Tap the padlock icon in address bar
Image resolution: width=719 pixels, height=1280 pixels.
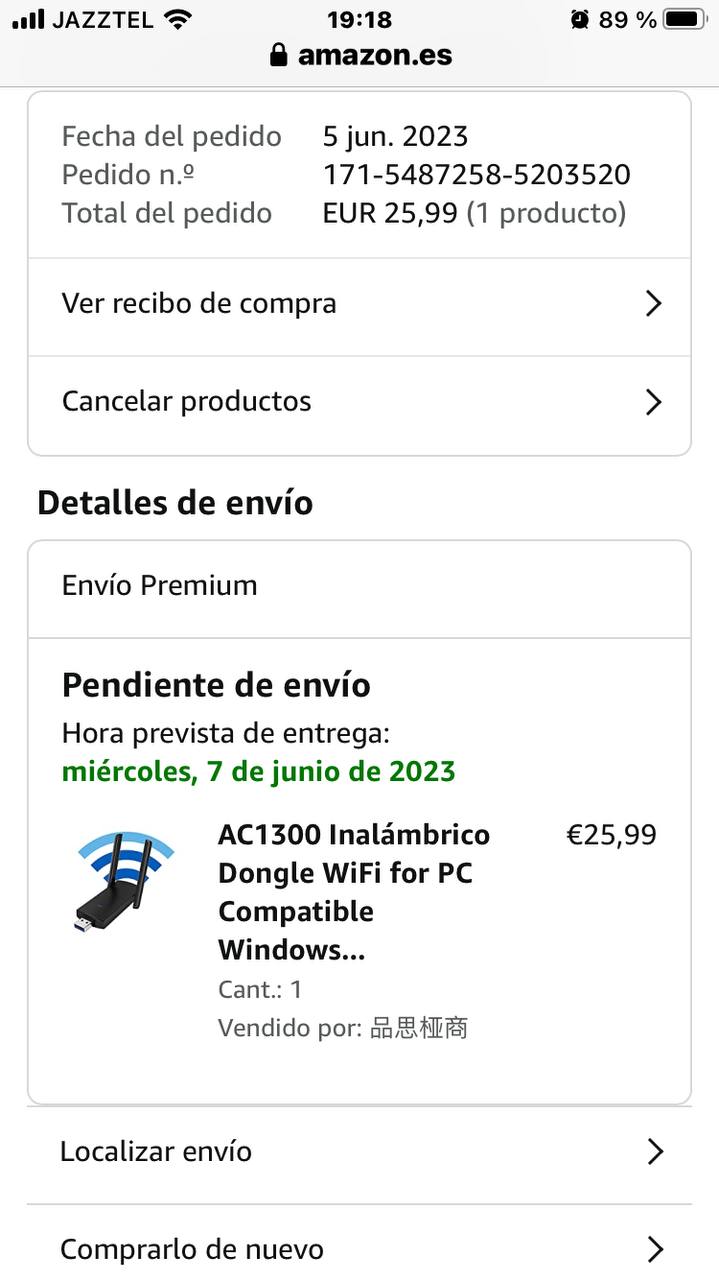(x=279, y=55)
